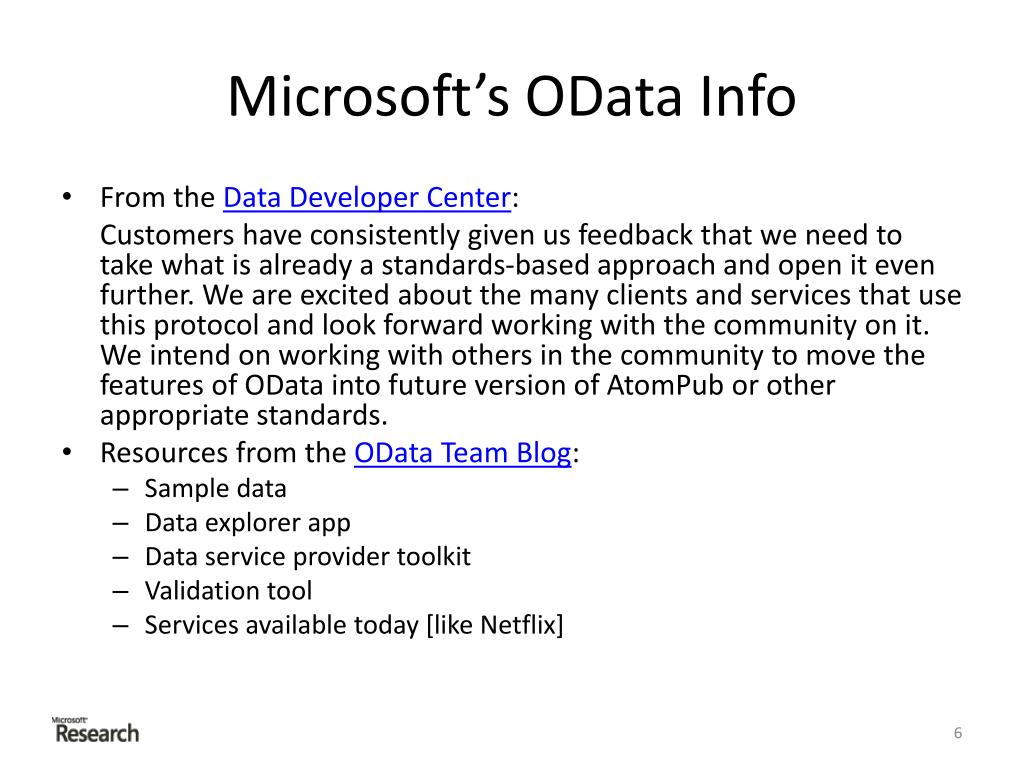The height and width of the screenshot is (768, 1024).
Task: Click the slide number 6
Action: 958,733
